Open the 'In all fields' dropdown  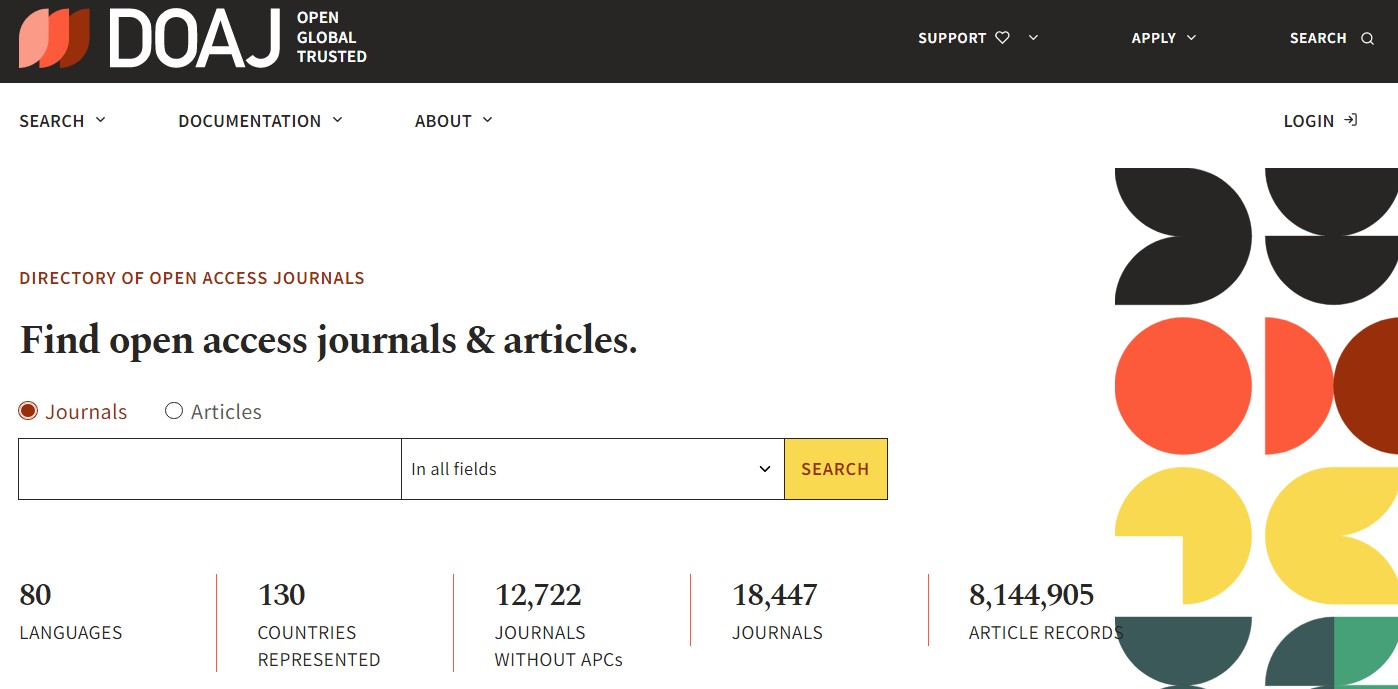click(592, 469)
